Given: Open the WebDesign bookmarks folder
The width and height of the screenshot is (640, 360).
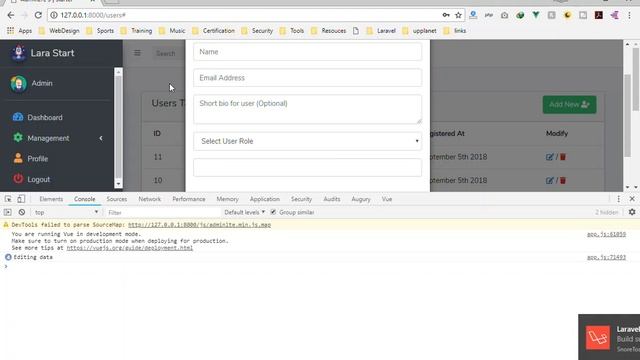Looking at the screenshot, I should coord(59,31).
